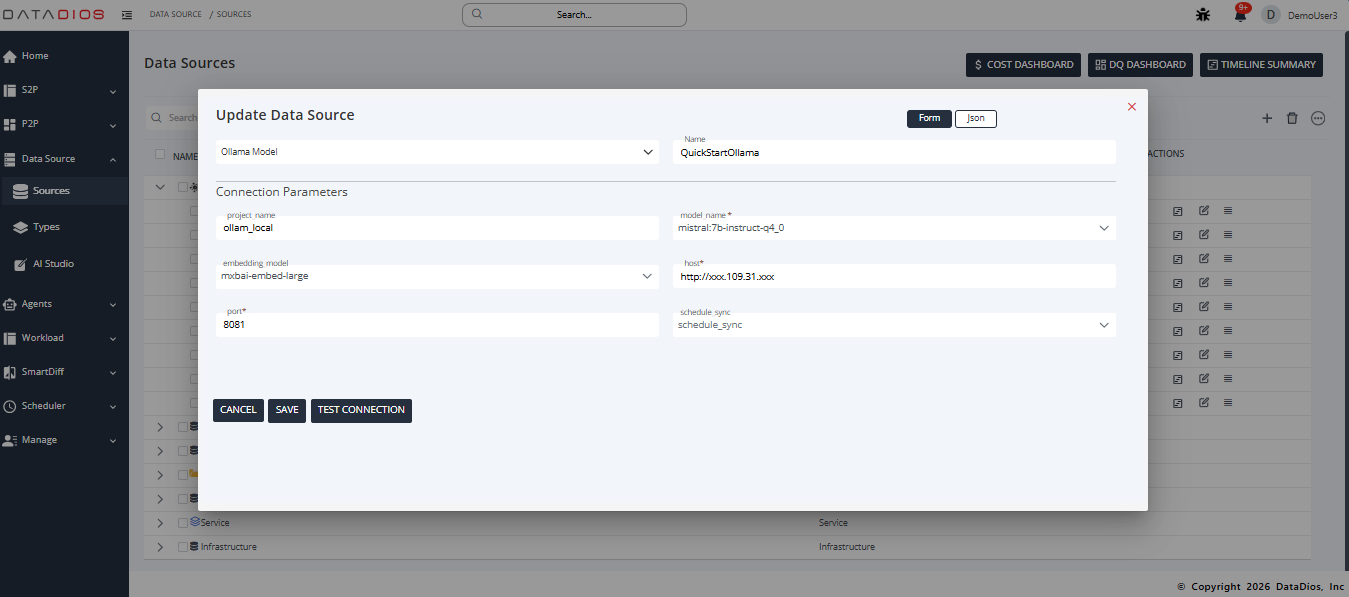Click the DemoUser3 avatar icon
The height and width of the screenshot is (597, 1349).
[1271, 15]
